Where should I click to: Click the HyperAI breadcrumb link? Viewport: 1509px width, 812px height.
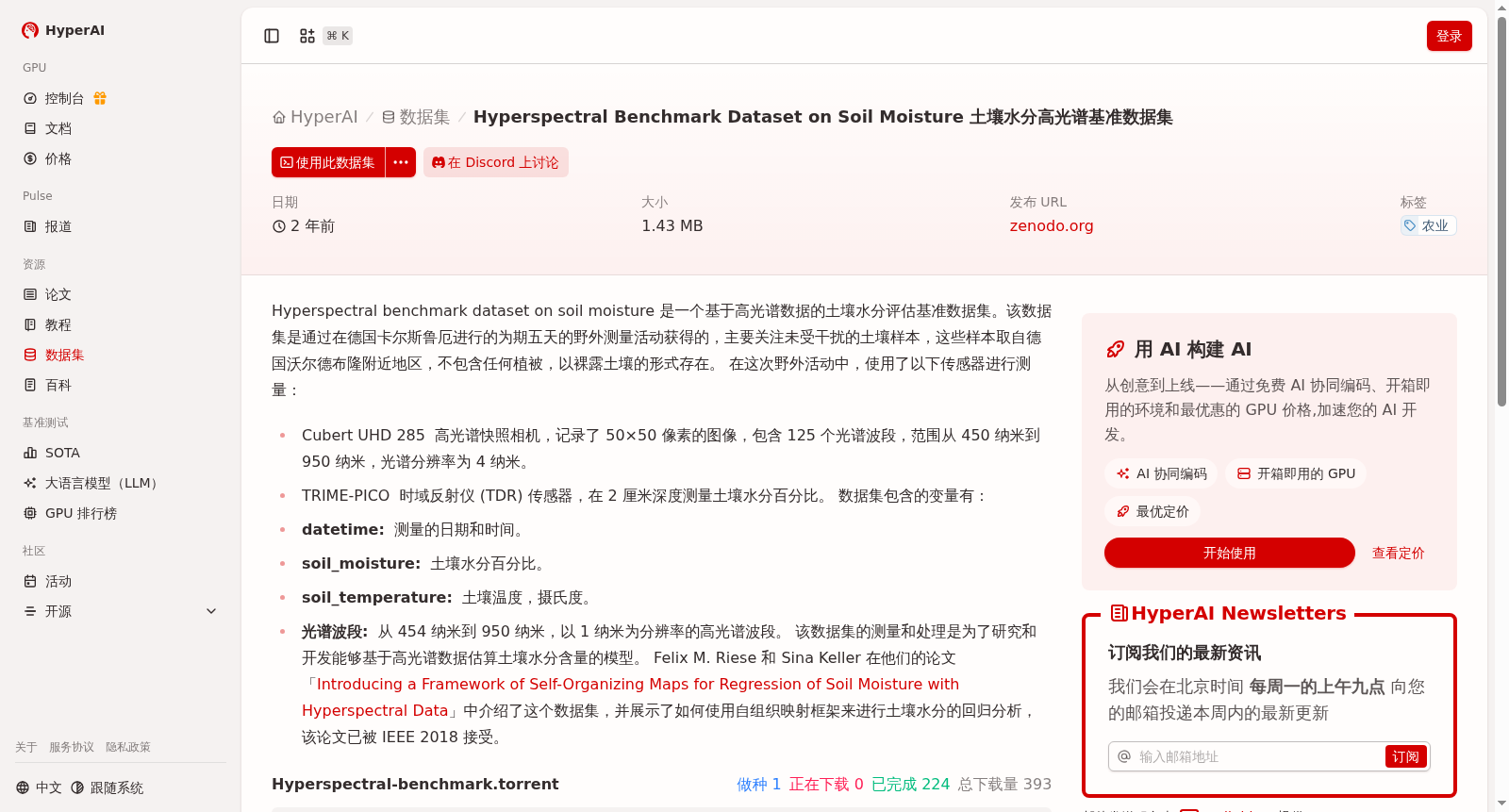(x=315, y=117)
